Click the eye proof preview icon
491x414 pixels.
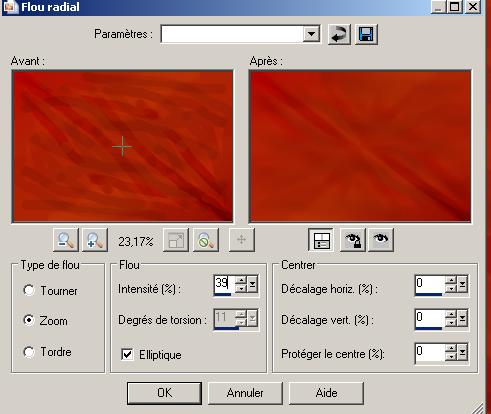(381, 240)
